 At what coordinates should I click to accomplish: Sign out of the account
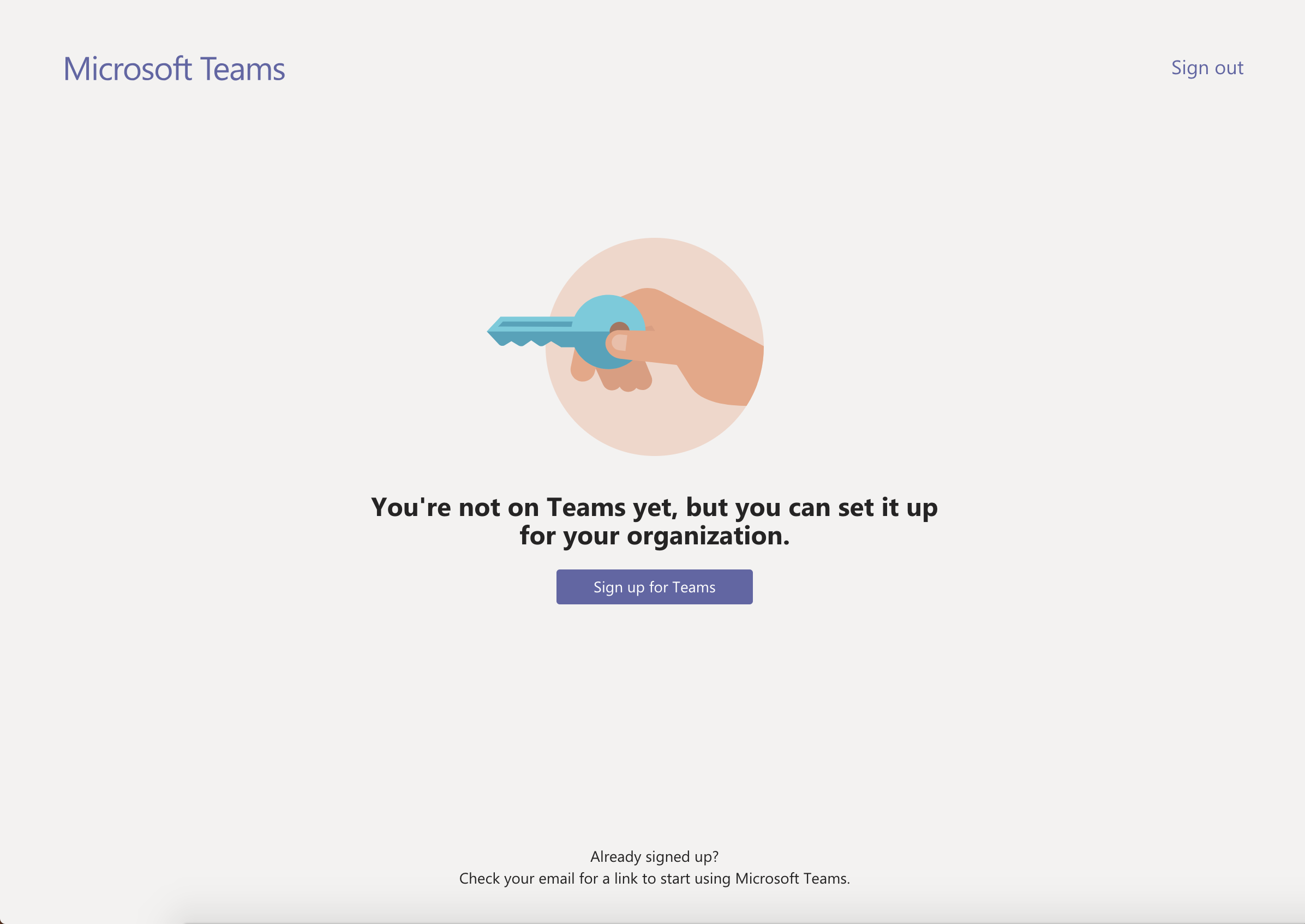pyautogui.click(x=1207, y=68)
